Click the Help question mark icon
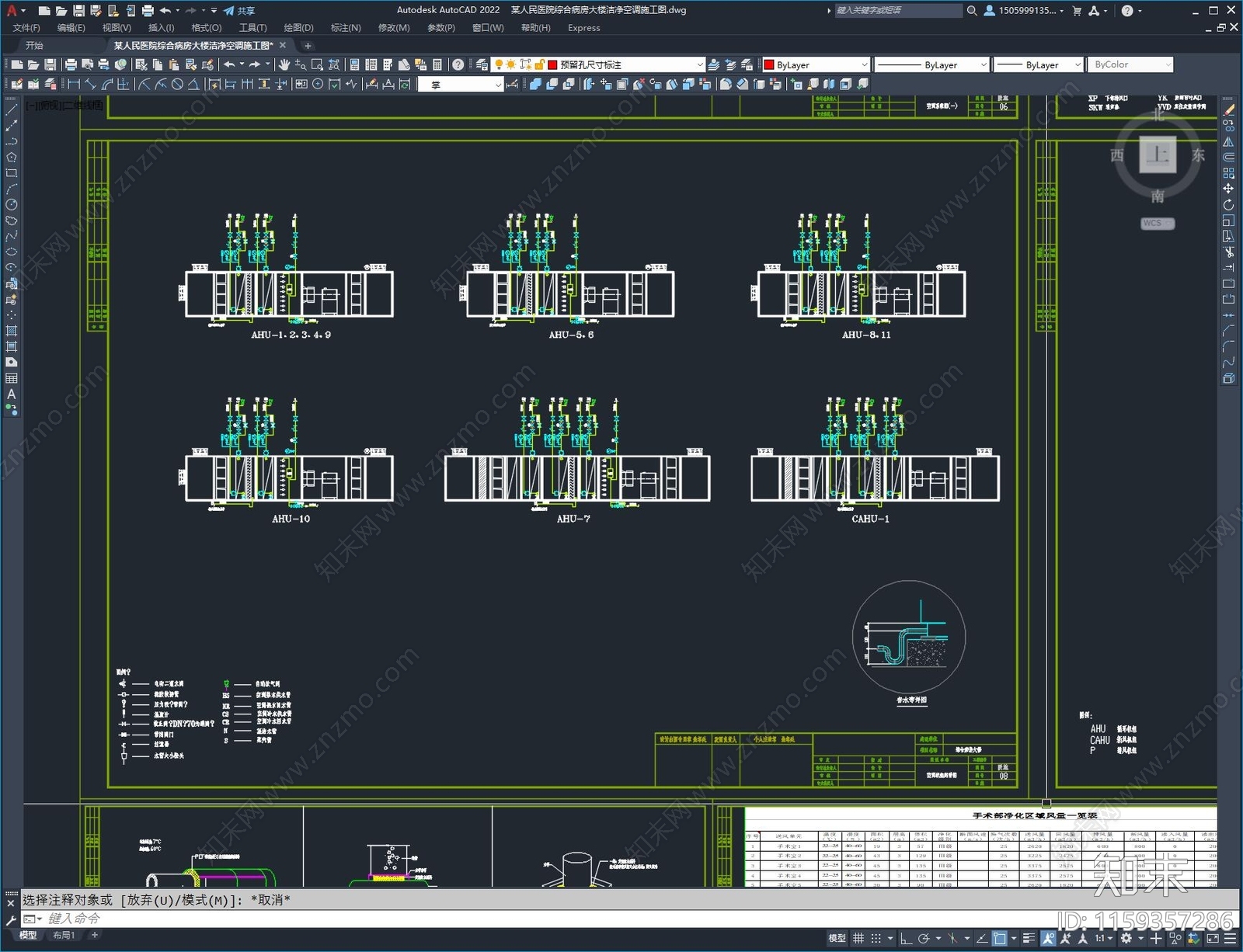The image size is (1243, 952). click(x=458, y=64)
